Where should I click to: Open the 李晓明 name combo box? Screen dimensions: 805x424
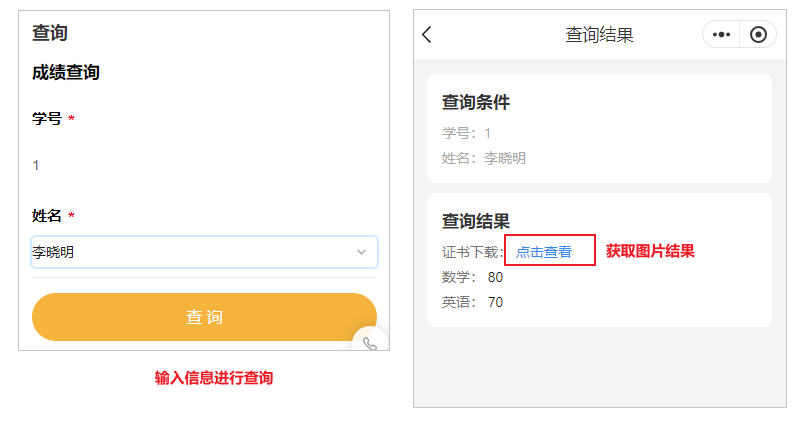(204, 252)
